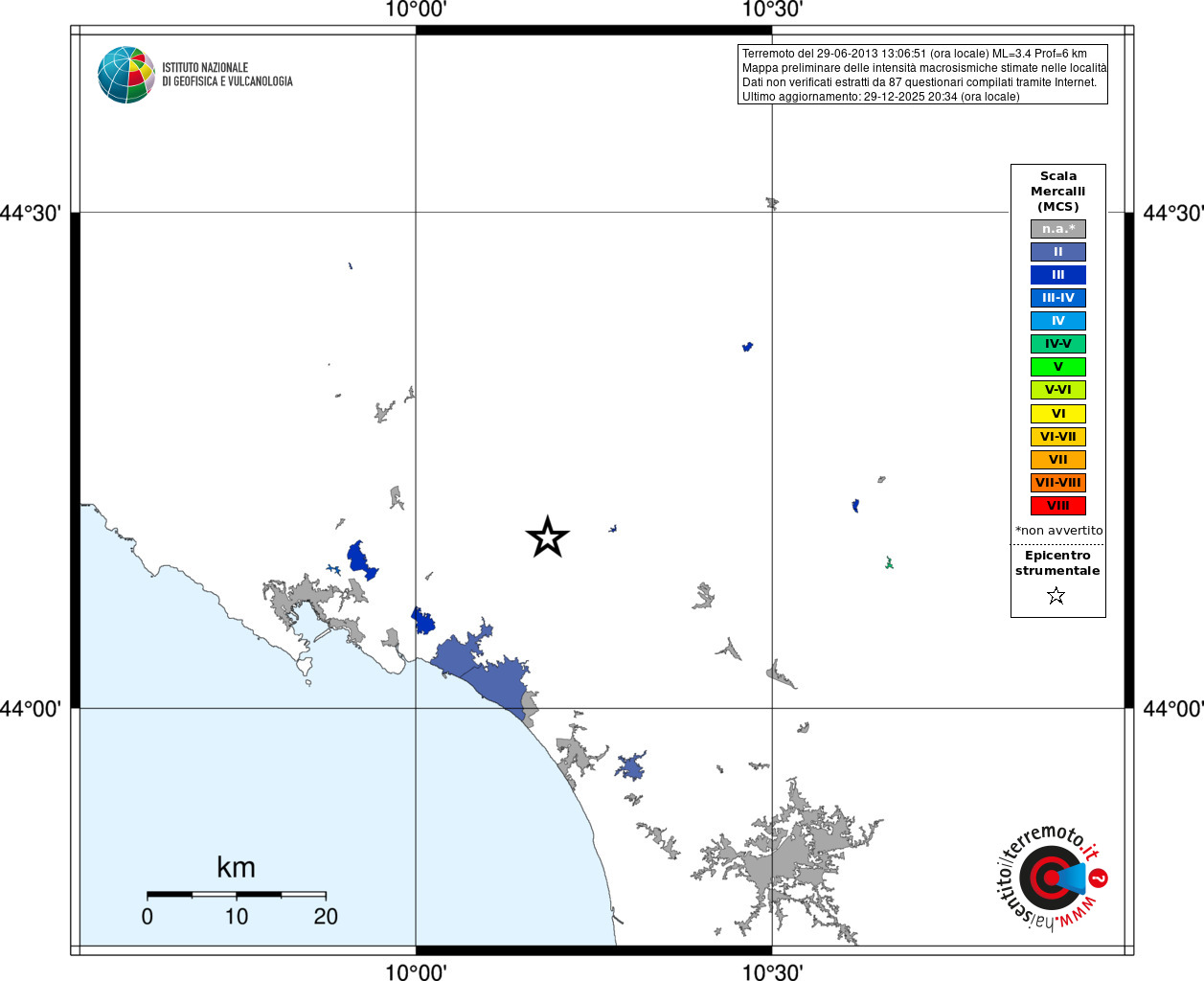The width and height of the screenshot is (1204, 981).
Task: Click the 'km' scale bar label
Action: [x=236, y=867]
